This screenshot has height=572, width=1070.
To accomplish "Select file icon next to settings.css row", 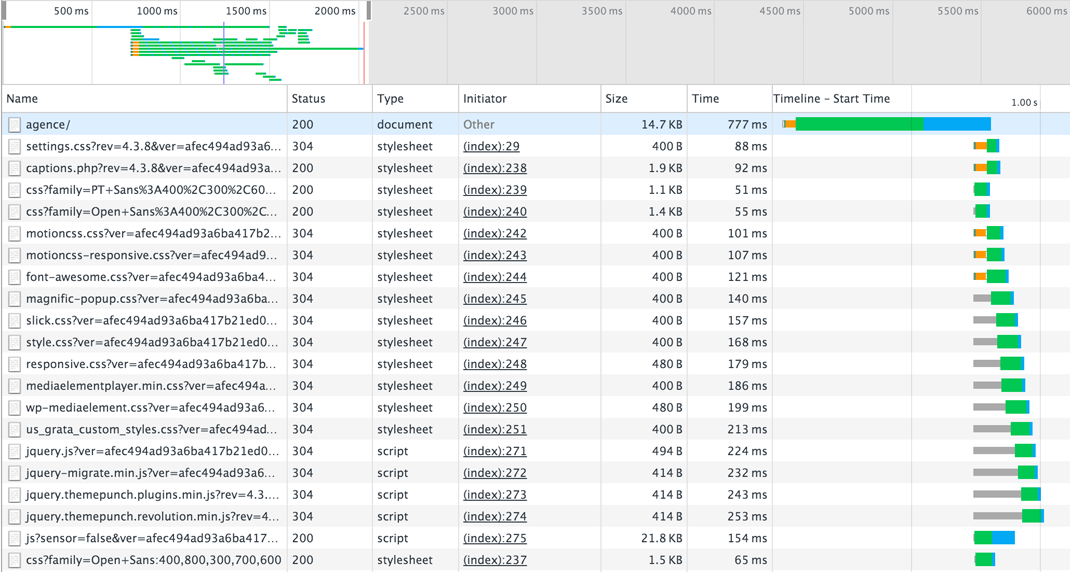I will (x=14, y=147).
